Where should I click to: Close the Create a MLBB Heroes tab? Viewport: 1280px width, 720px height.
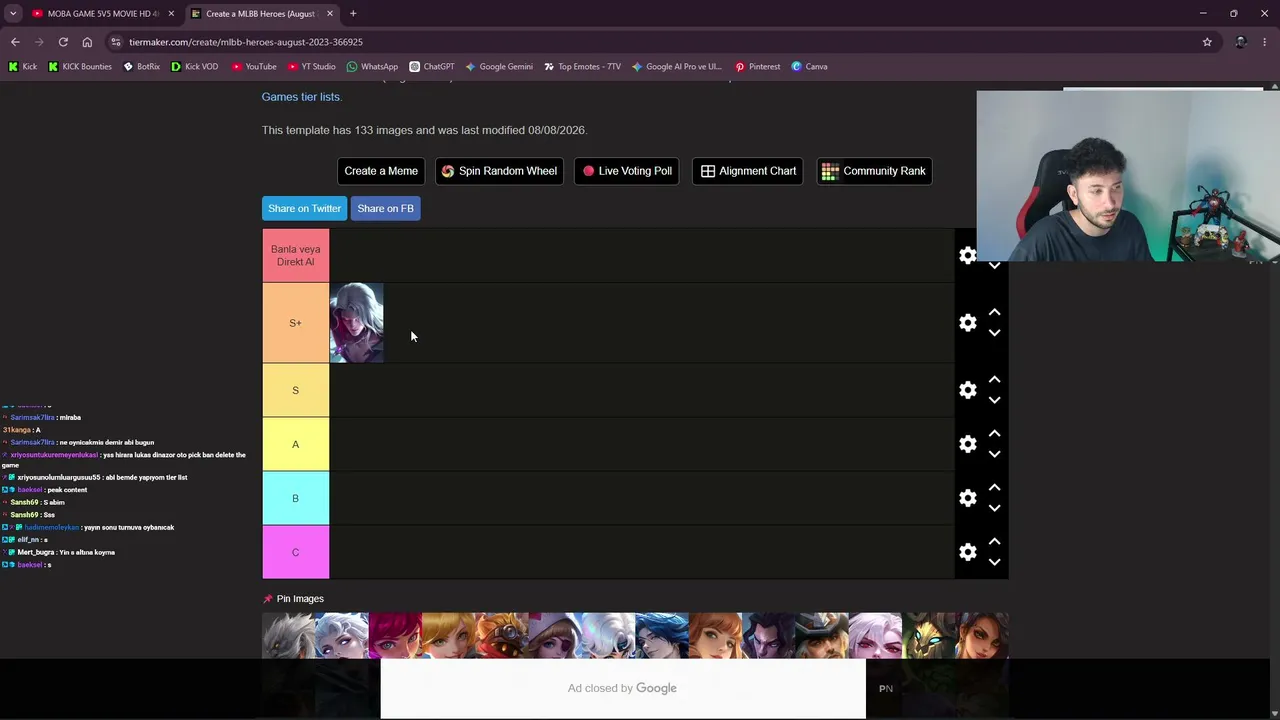[x=330, y=14]
